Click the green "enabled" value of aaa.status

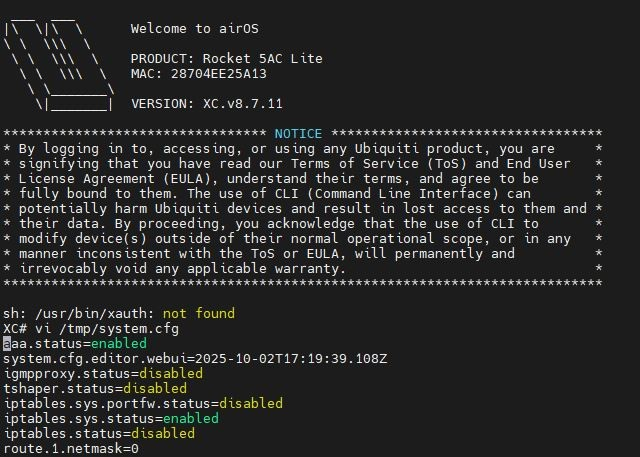tap(118, 343)
